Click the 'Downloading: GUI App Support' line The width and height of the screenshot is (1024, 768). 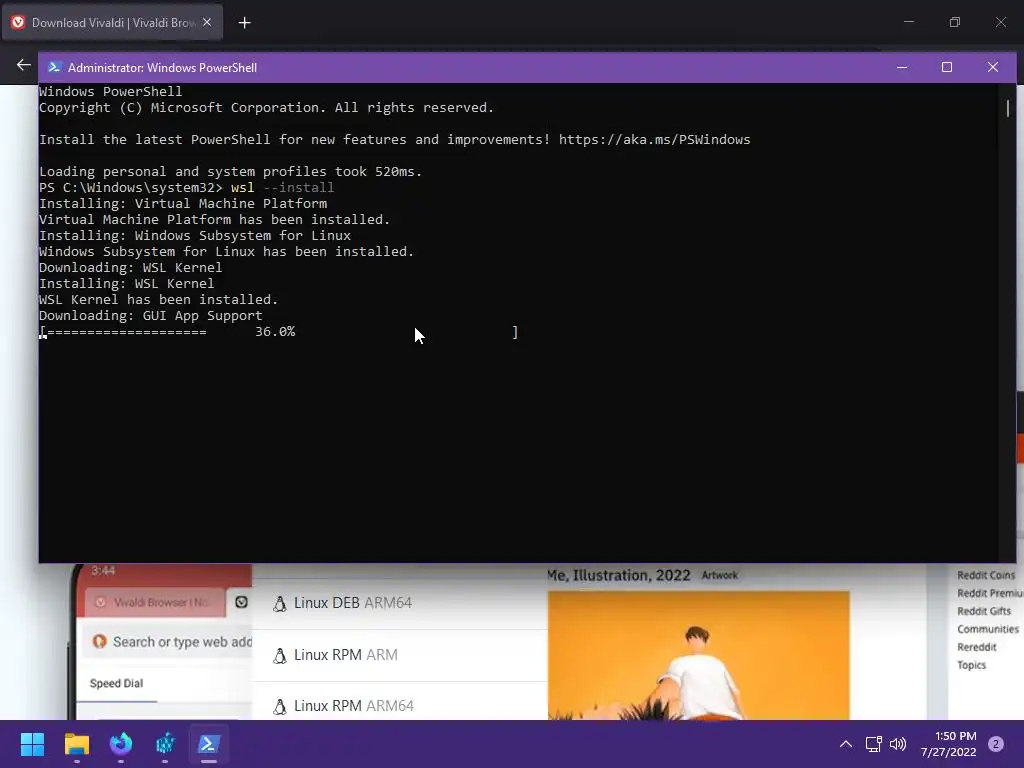click(x=151, y=316)
